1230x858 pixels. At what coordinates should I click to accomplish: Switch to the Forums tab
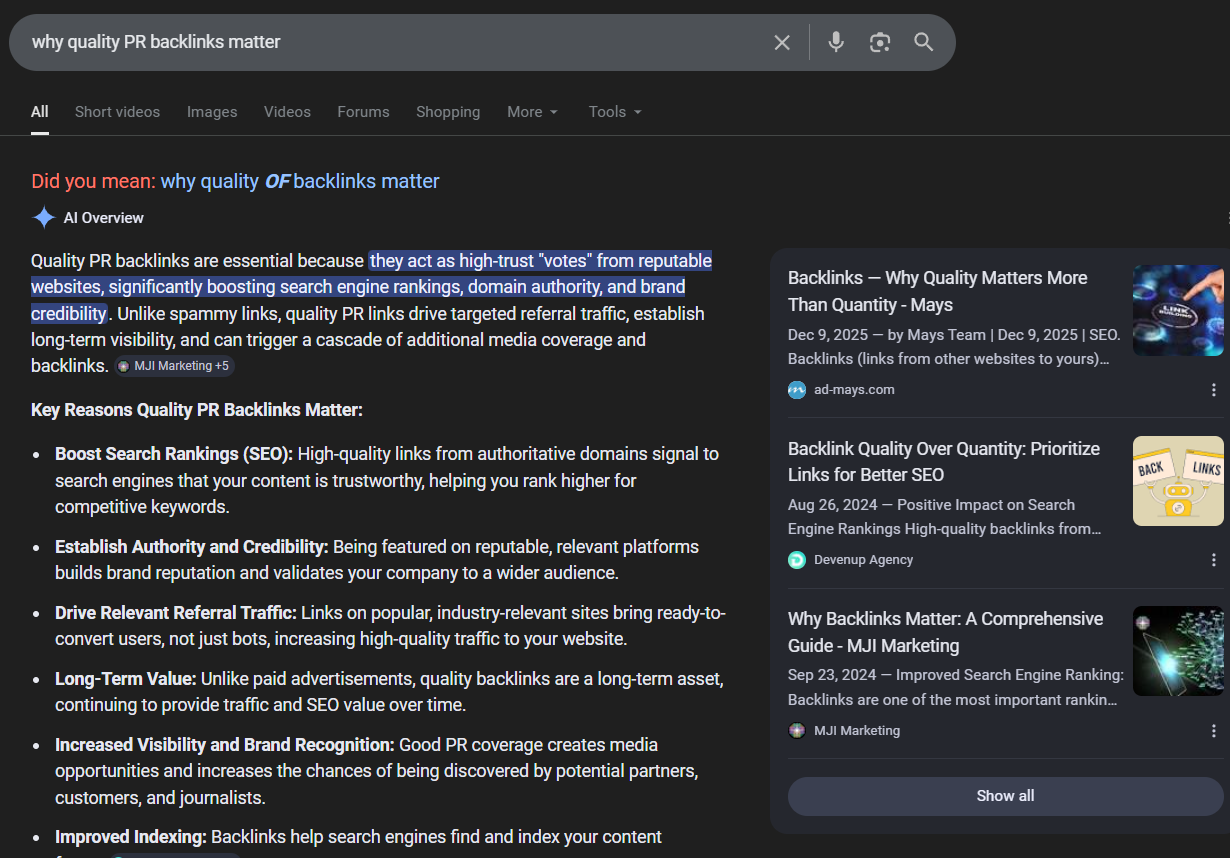coord(363,112)
